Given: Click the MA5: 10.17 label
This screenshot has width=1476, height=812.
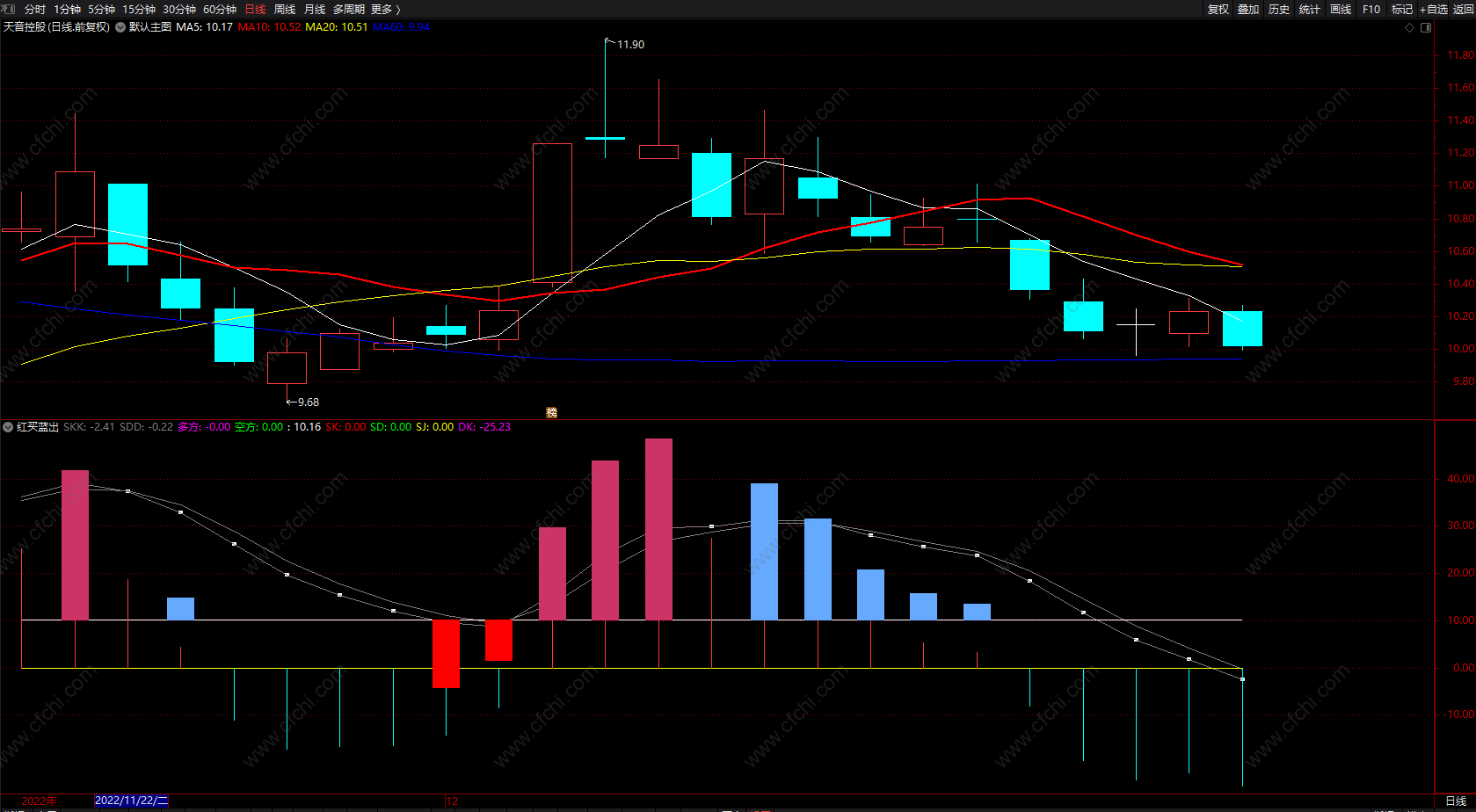Looking at the screenshot, I should coord(205,27).
